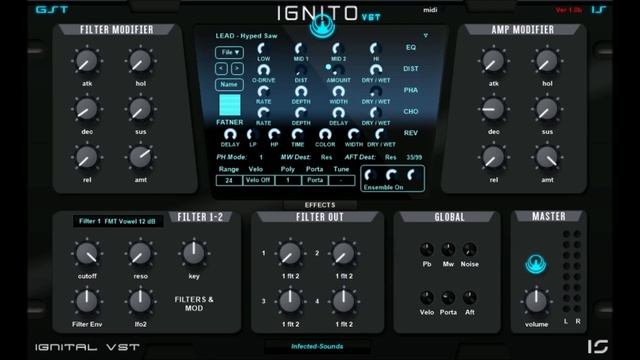Click the lfo2 knob
Screen dimensions: 640x360
tap(140, 302)
